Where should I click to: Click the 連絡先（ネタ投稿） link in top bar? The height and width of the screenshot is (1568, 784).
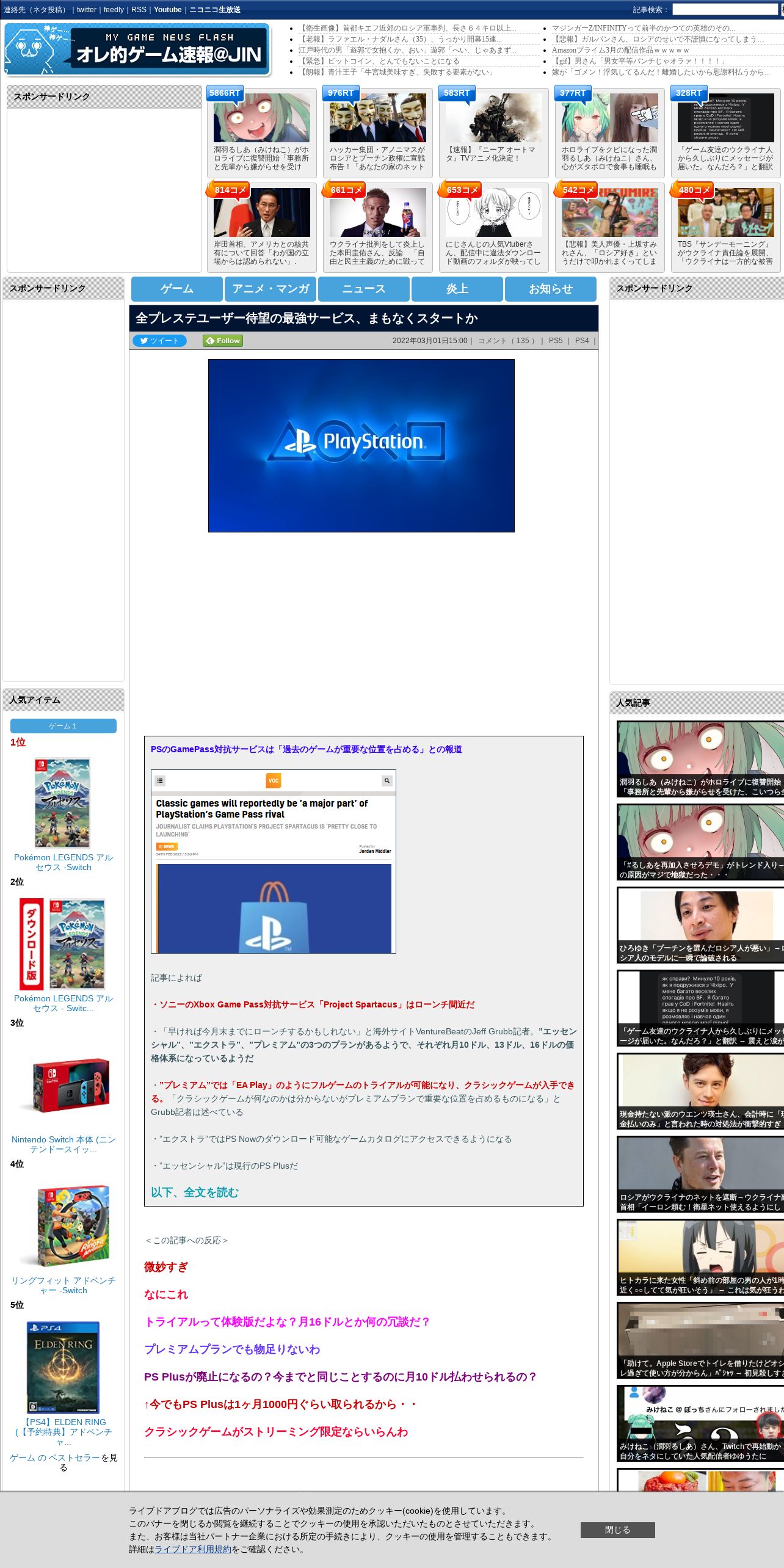point(35,10)
